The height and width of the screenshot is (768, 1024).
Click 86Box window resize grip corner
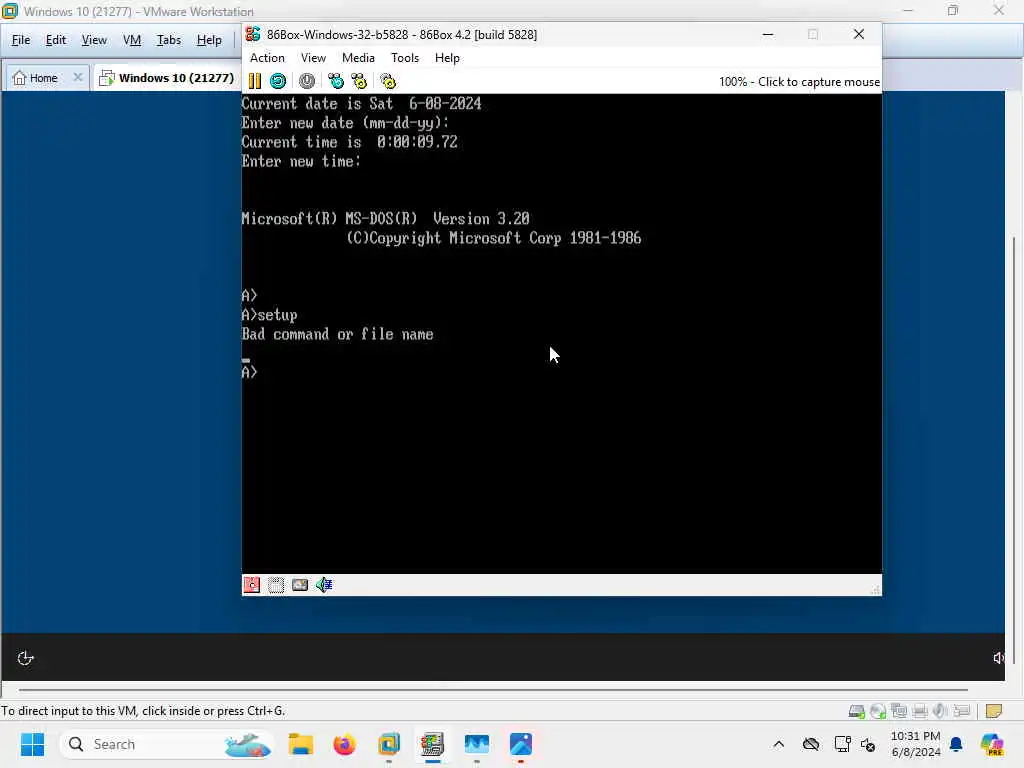coord(876,590)
